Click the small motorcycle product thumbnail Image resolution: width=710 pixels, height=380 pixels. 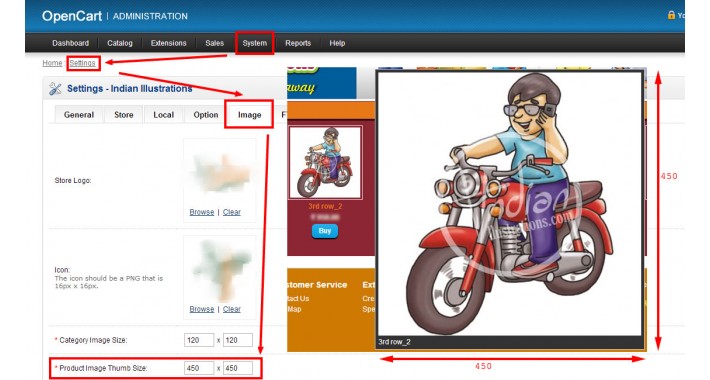(325, 162)
